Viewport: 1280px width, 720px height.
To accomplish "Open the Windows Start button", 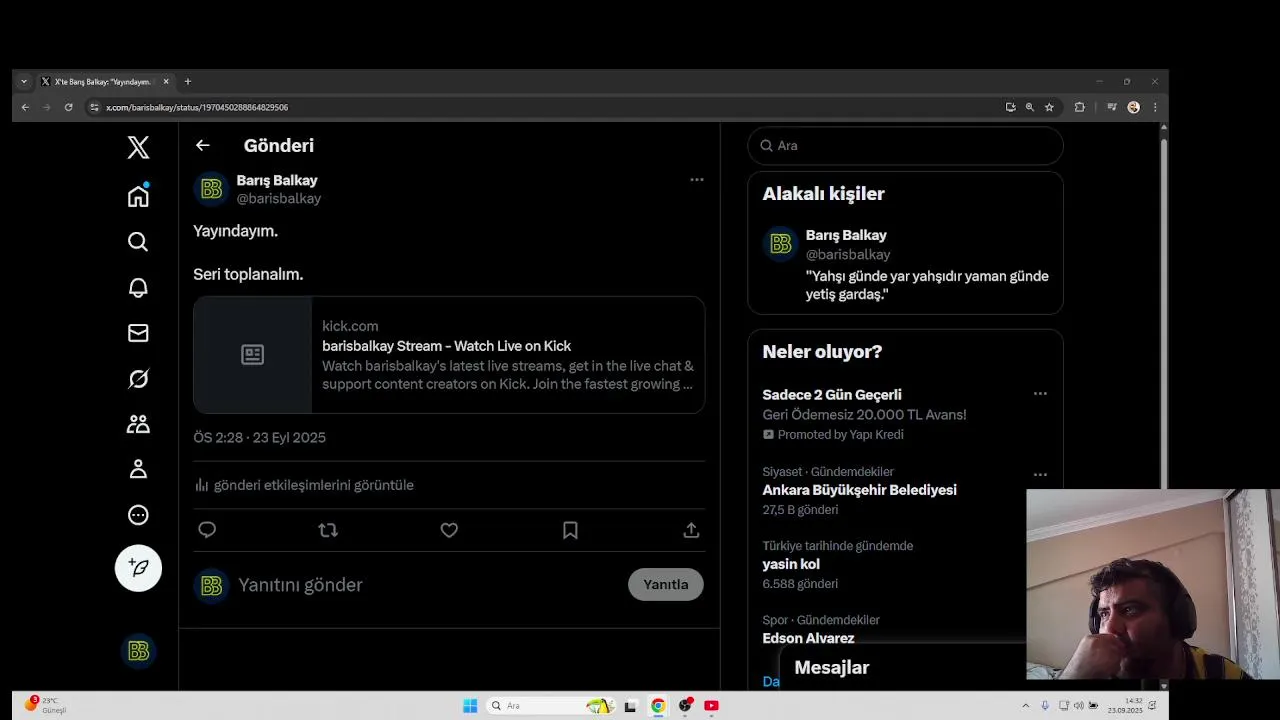I will click(470, 706).
